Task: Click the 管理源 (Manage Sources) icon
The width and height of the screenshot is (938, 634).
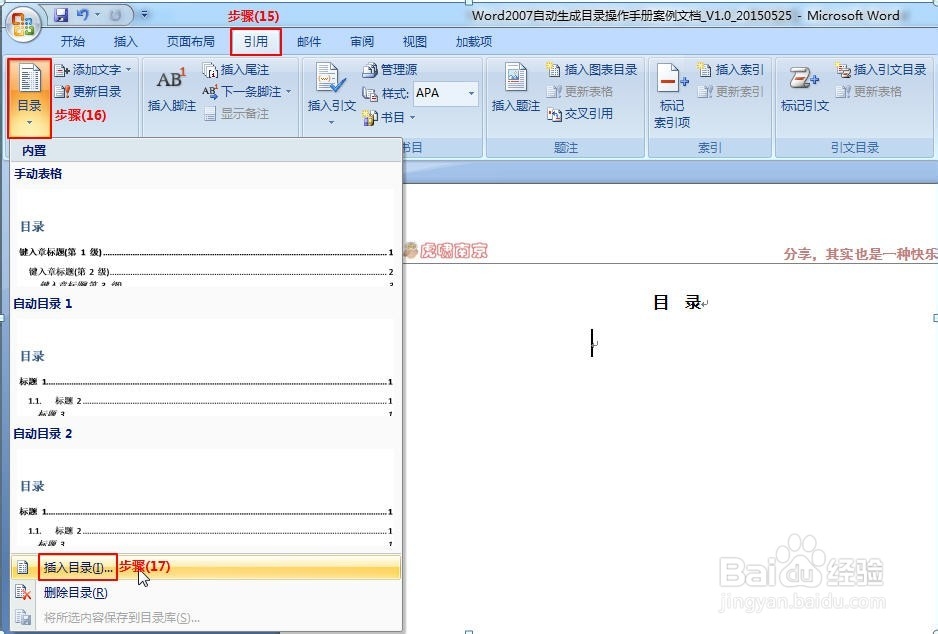Action: (392, 69)
